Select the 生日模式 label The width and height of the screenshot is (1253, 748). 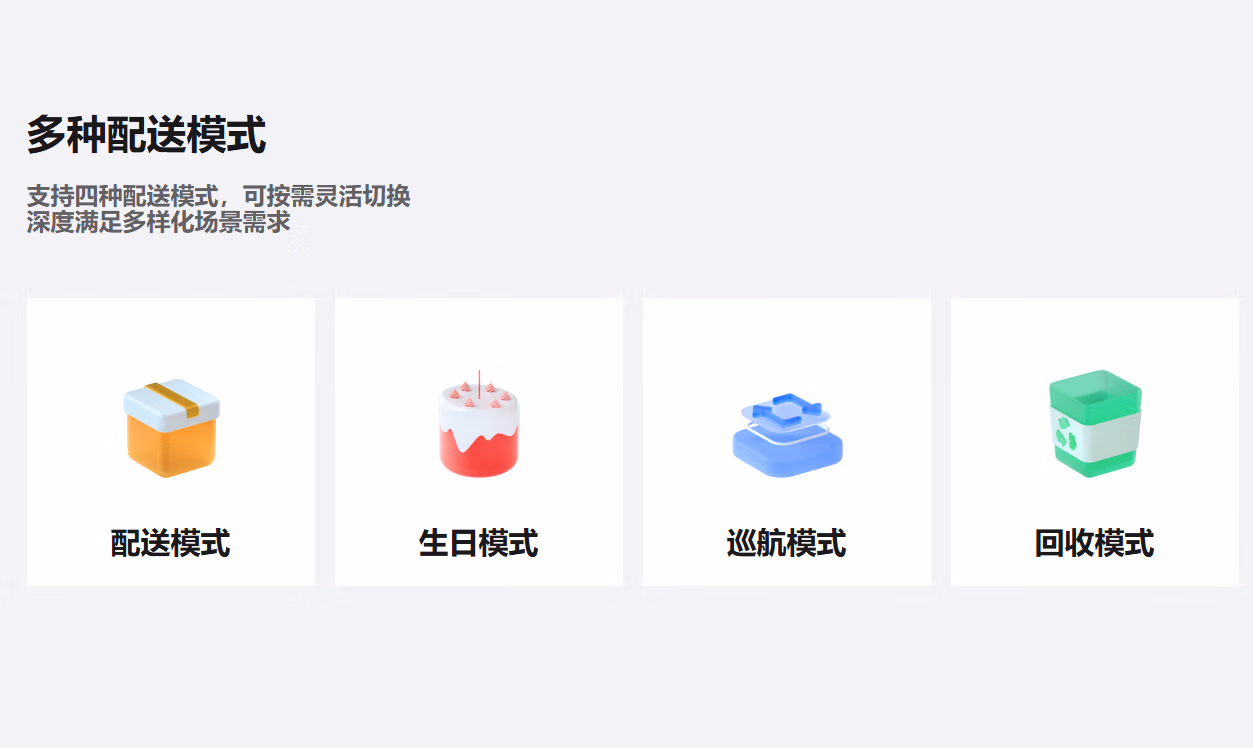(479, 544)
